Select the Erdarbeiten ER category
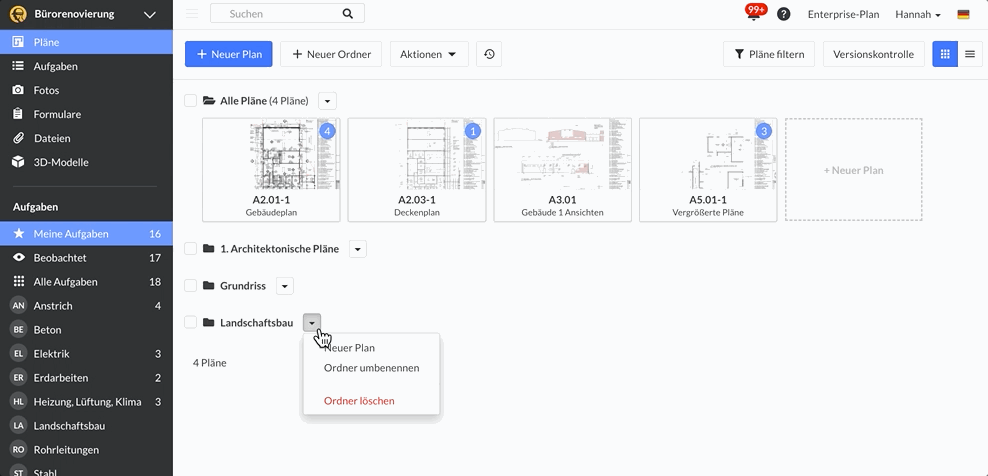988x476 pixels. (x=86, y=378)
